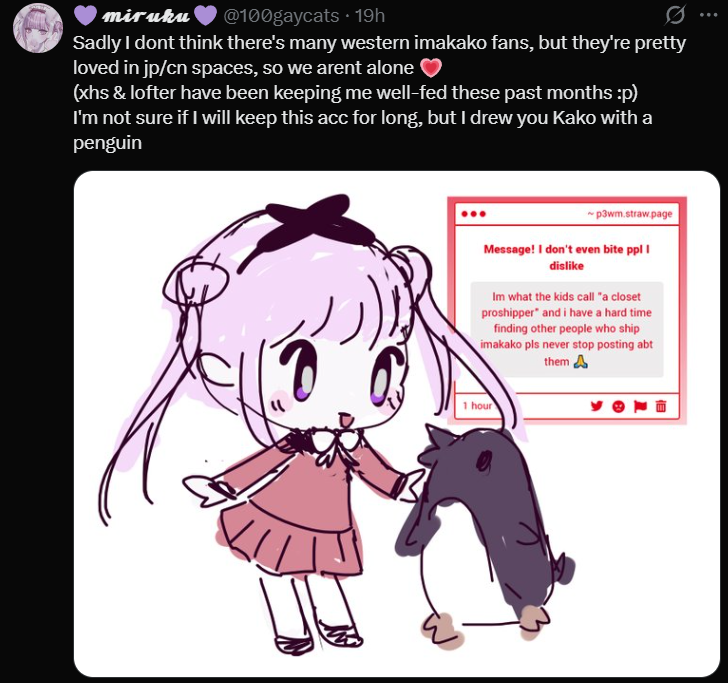Click the sad face react icon

pos(618,406)
